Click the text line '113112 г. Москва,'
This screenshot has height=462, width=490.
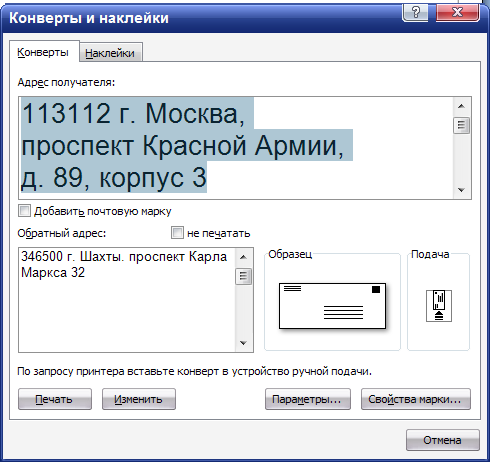click(133, 114)
